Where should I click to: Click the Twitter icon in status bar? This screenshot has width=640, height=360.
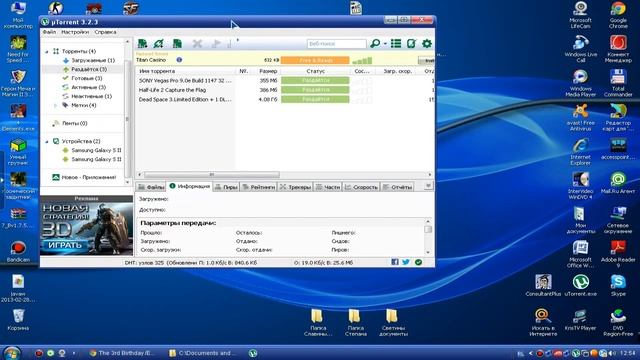[406, 262]
